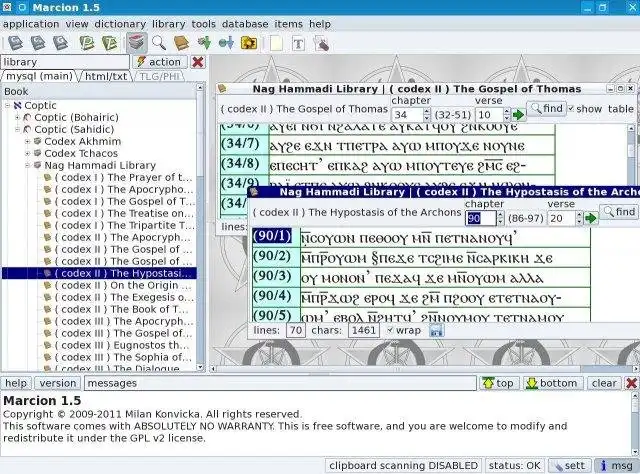Collapse the Coptic (Sahidic) node

(x=18, y=129)
